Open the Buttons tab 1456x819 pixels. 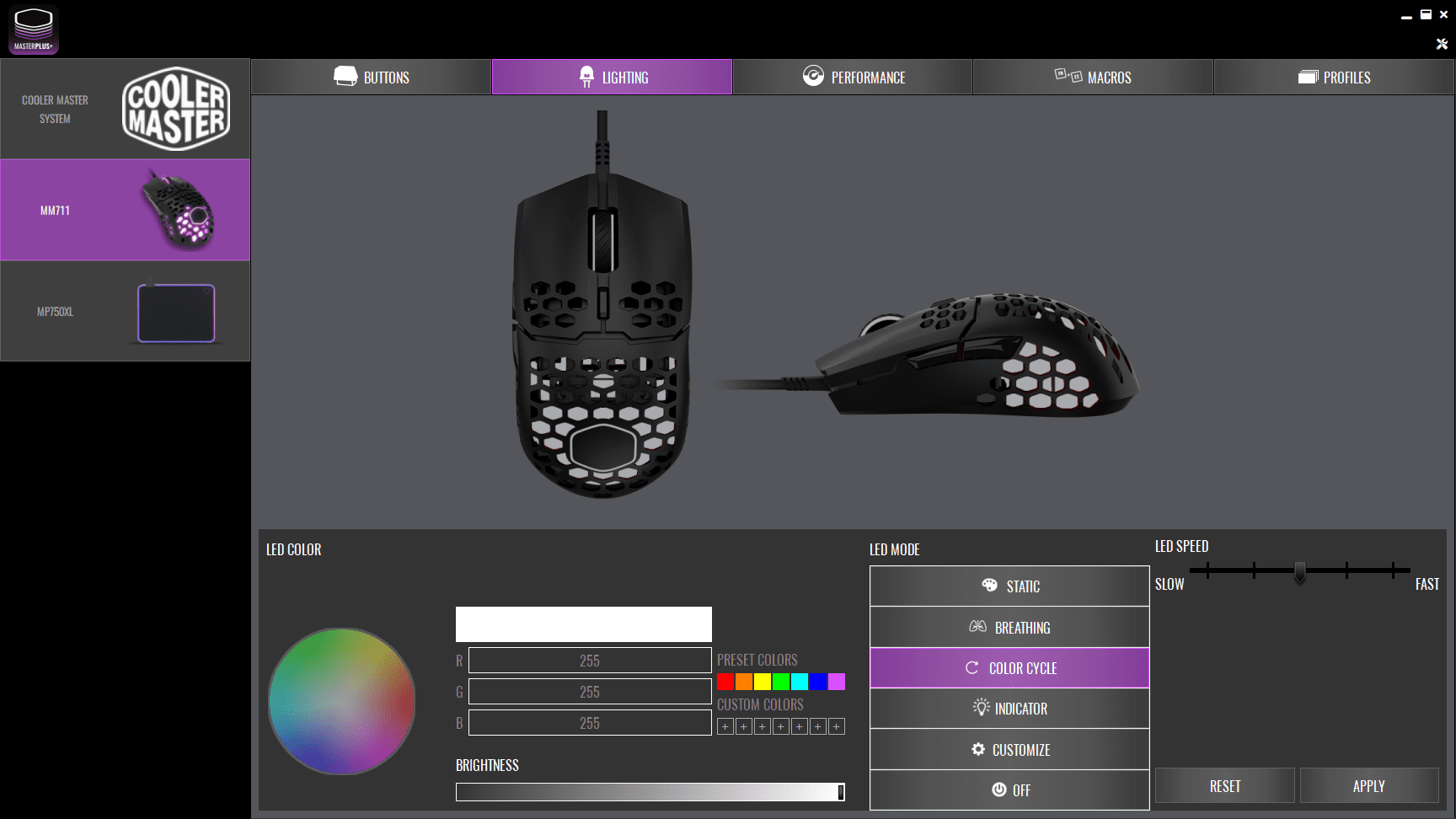point(372,77)
